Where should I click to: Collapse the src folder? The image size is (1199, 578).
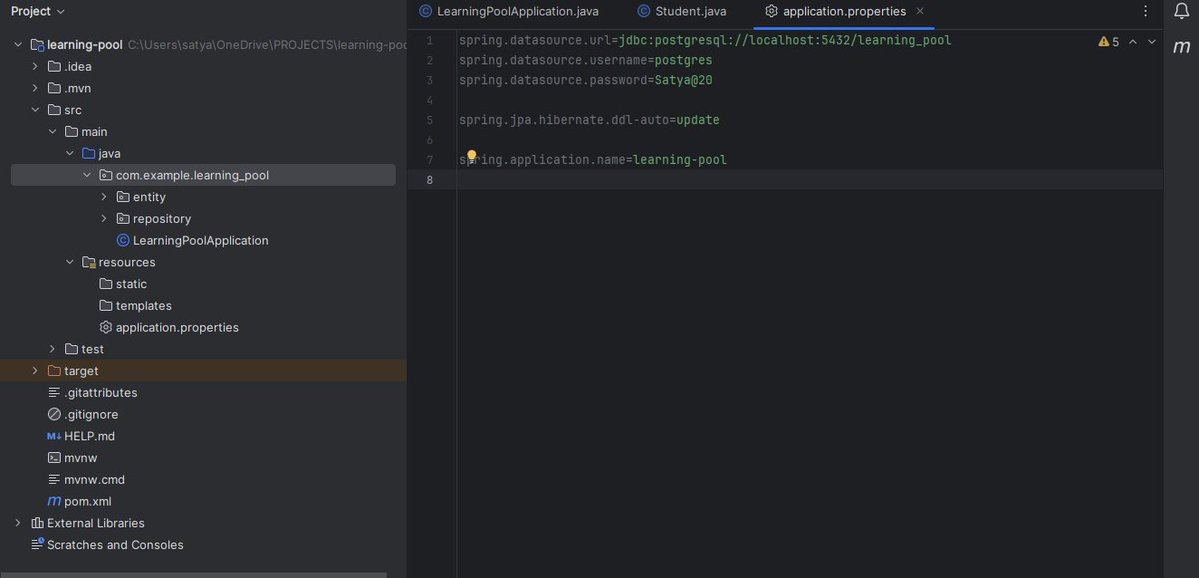(x=35, y=110)
